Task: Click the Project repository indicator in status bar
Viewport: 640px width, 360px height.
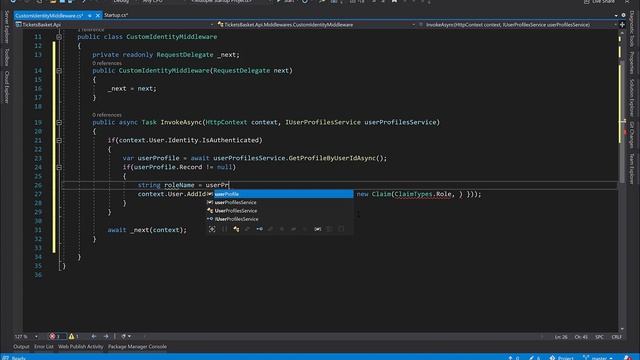Action: point(561,358)
